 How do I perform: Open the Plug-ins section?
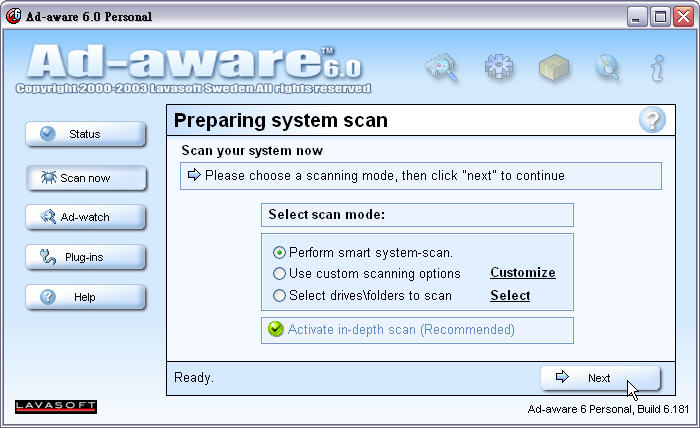86,257
